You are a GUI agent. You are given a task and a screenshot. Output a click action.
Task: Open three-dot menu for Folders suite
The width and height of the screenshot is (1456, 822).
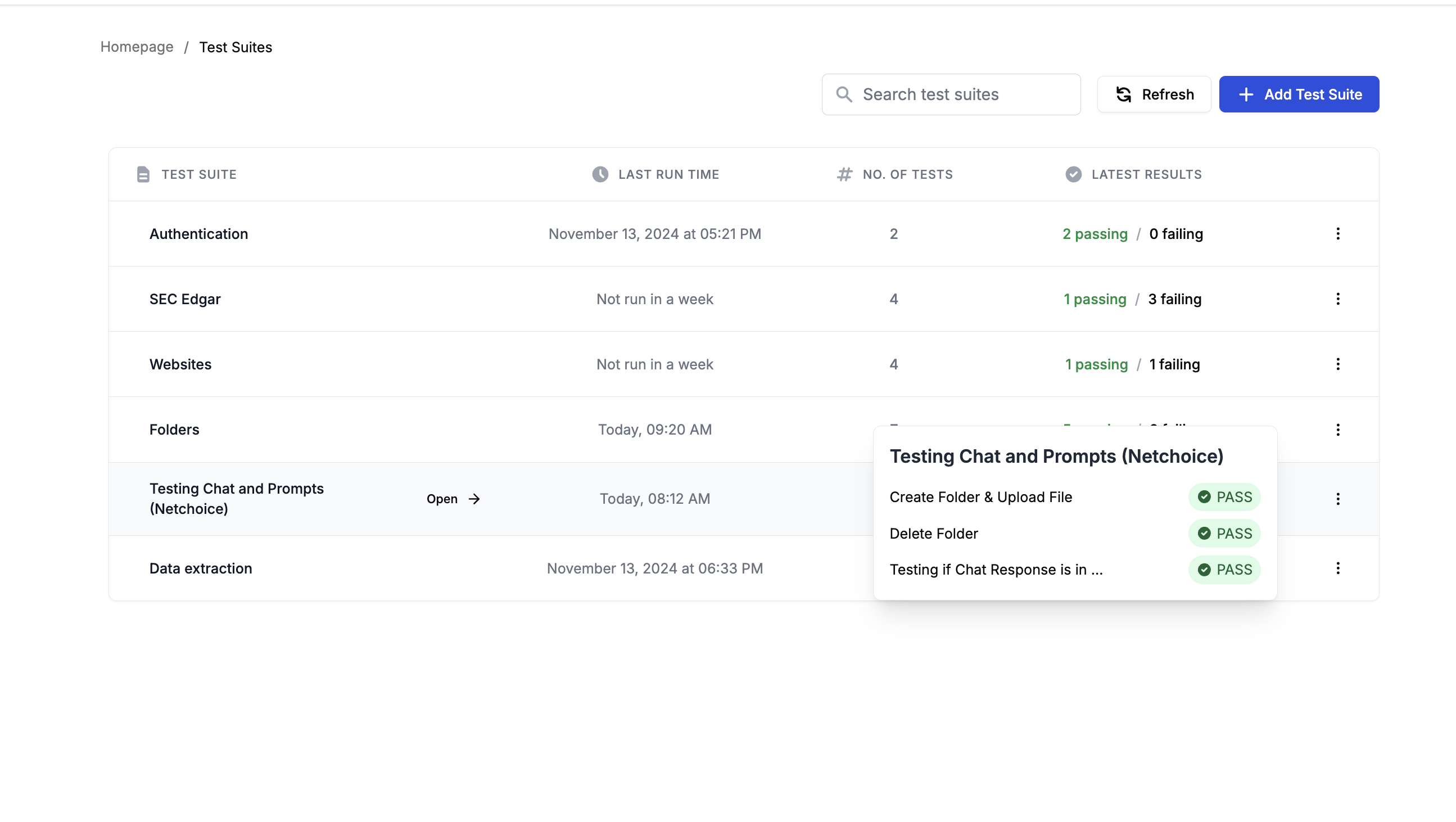pyautogui.click(x=1337, y=430)
